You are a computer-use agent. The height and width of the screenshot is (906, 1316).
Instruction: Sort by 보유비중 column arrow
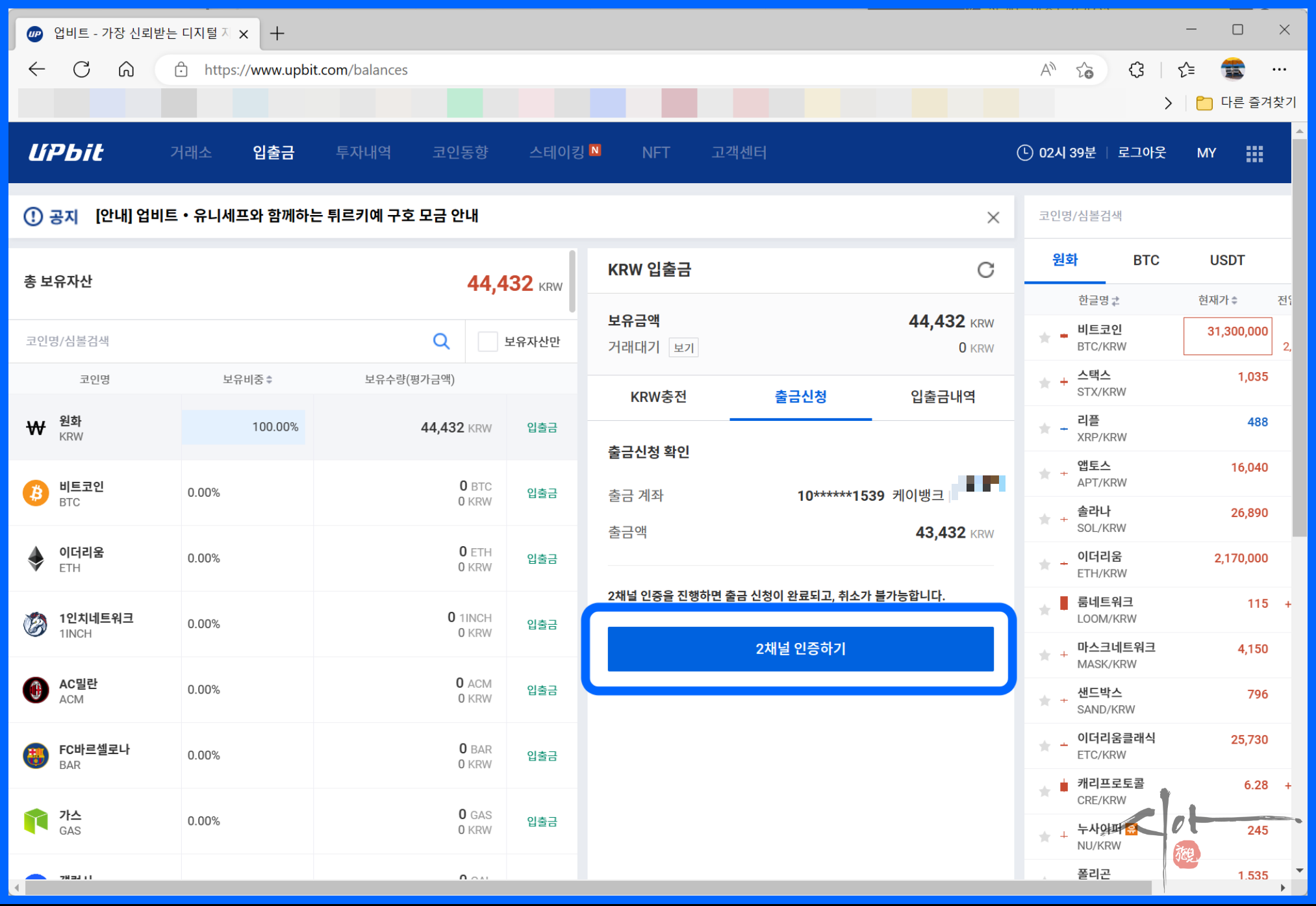tap(269, 379)
